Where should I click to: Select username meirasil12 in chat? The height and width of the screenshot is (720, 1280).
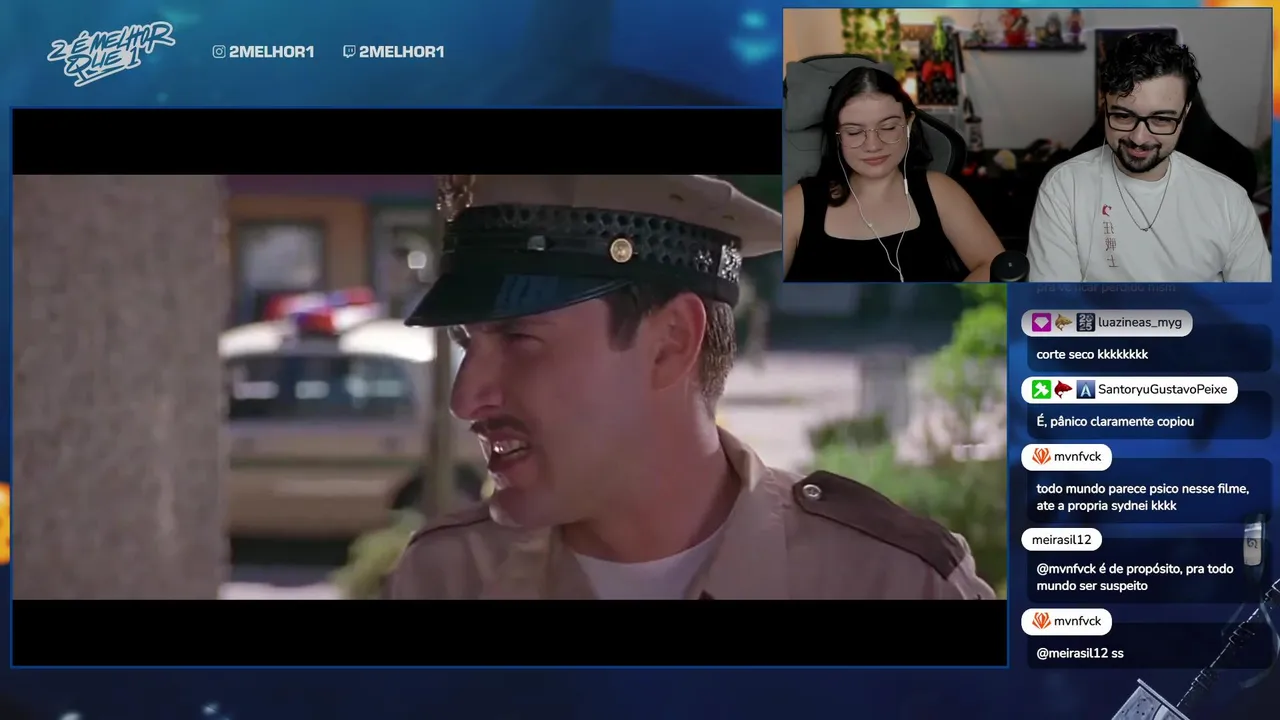[1061, 540]
